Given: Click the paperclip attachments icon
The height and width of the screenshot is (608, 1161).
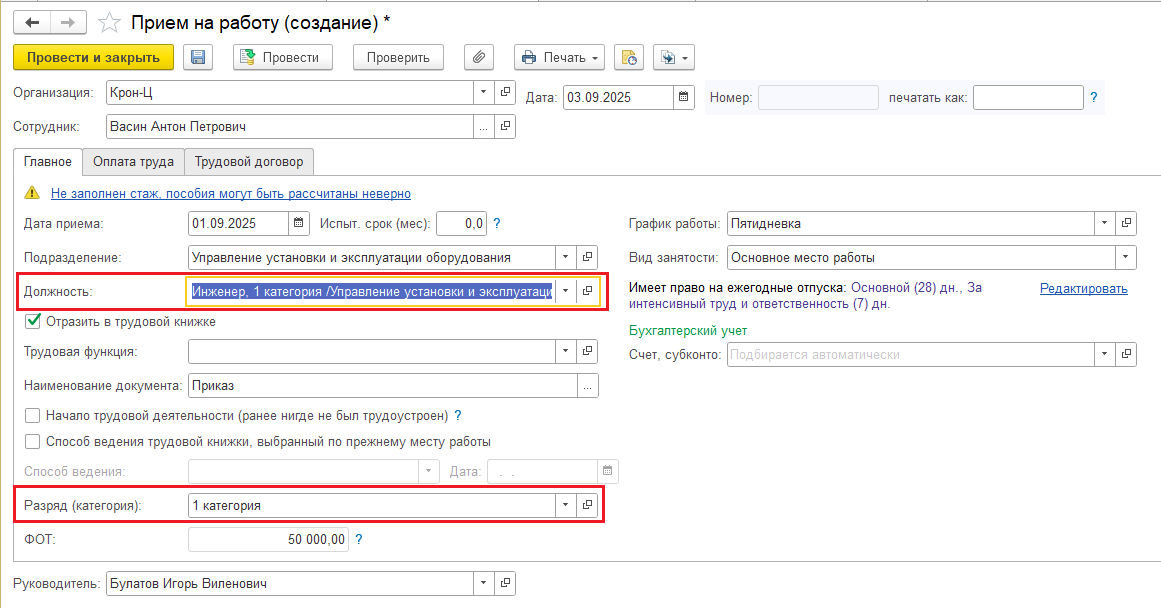Looking at the screenshot, I should pyautogui.click(x=479, y=57).
